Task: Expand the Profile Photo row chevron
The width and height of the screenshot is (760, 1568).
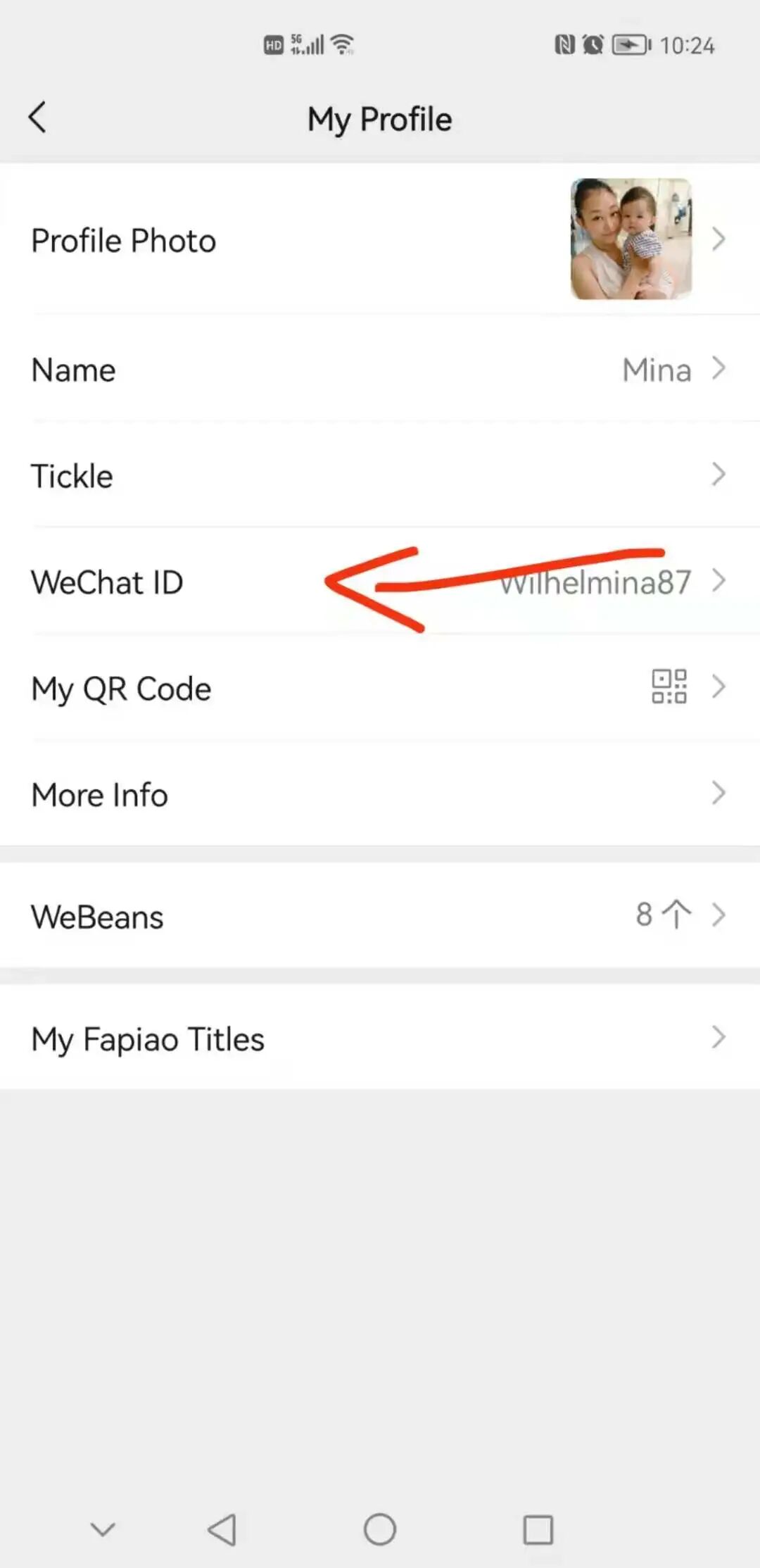Action: 718,239
